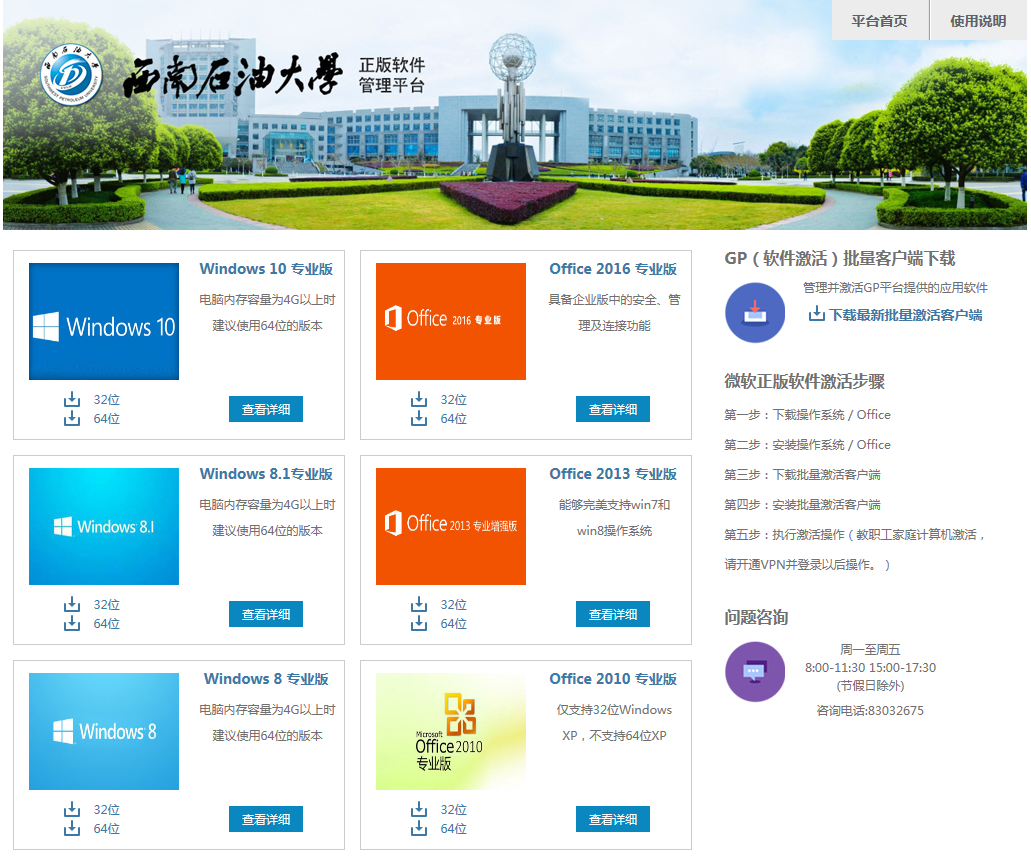Image resolution: width=1031 pixels, height=857 pixels.
Task: Open Windows 10 专业版 title link
Action: (x=266, y=269)
